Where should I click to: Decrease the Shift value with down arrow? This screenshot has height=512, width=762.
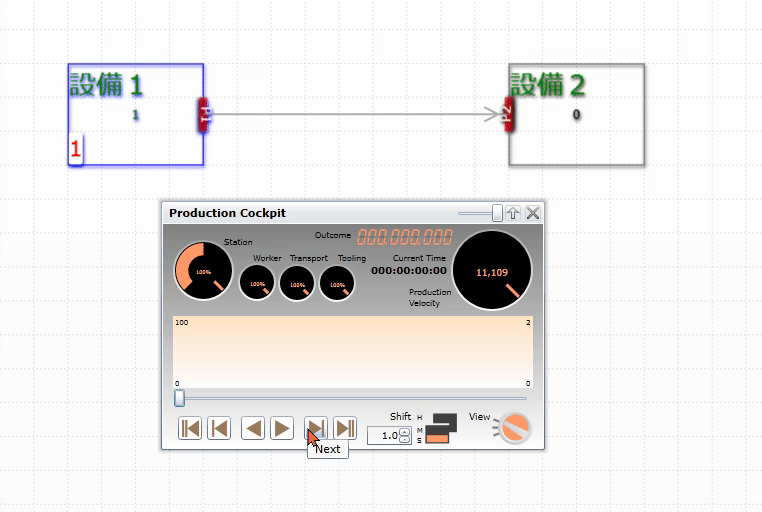coord(404,439)
